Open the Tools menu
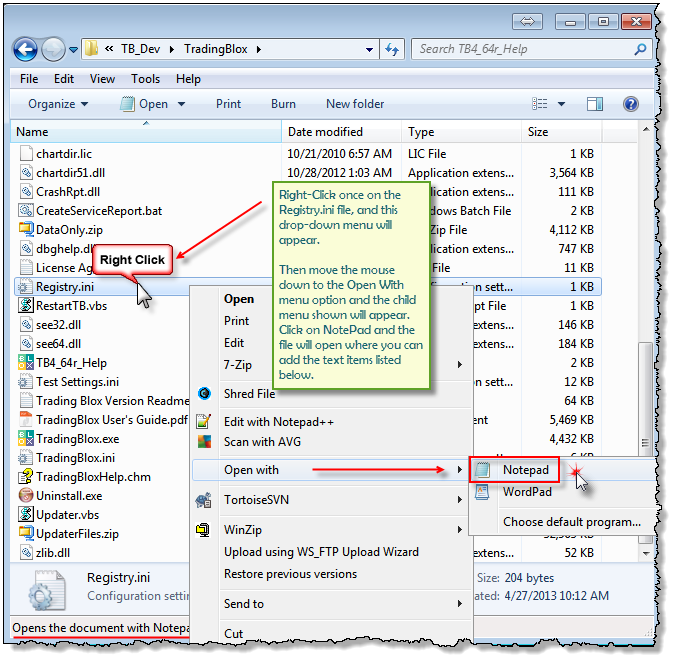The image size is (677, 662). (146, 79)
